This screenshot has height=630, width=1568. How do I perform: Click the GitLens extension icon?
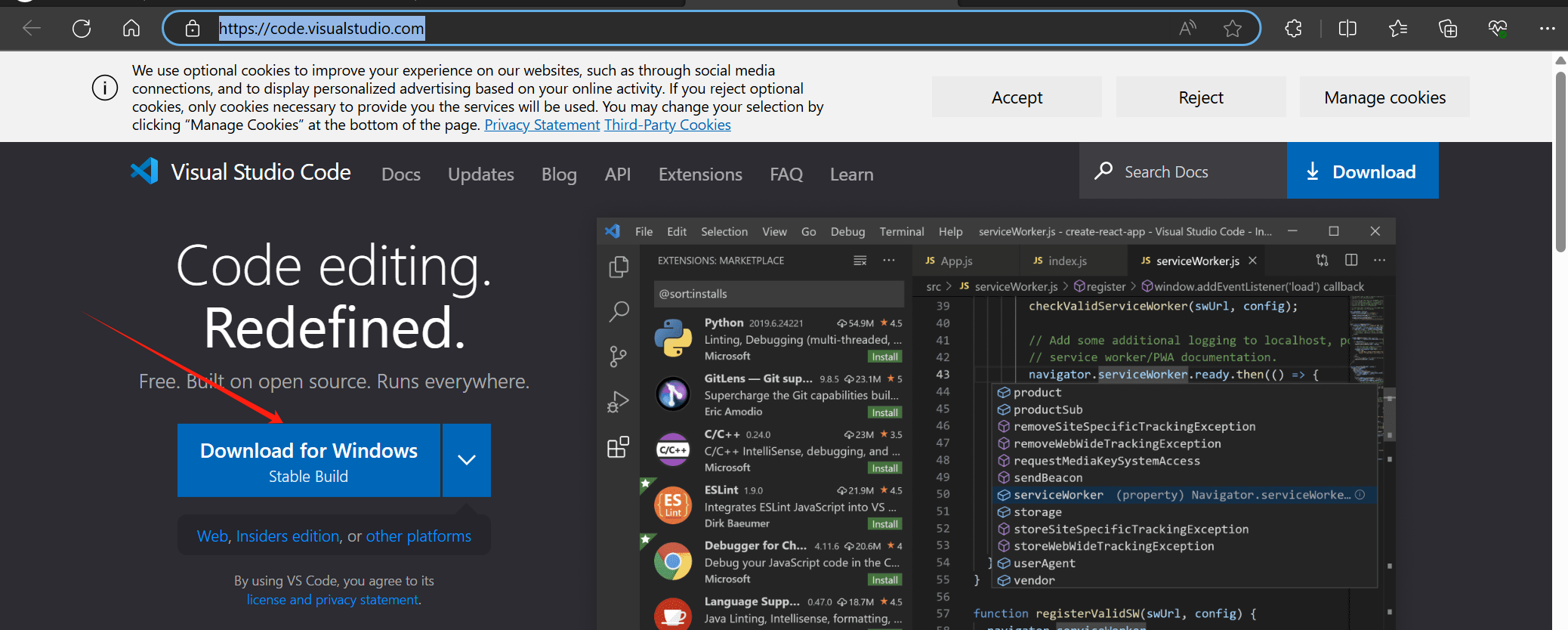673,394
